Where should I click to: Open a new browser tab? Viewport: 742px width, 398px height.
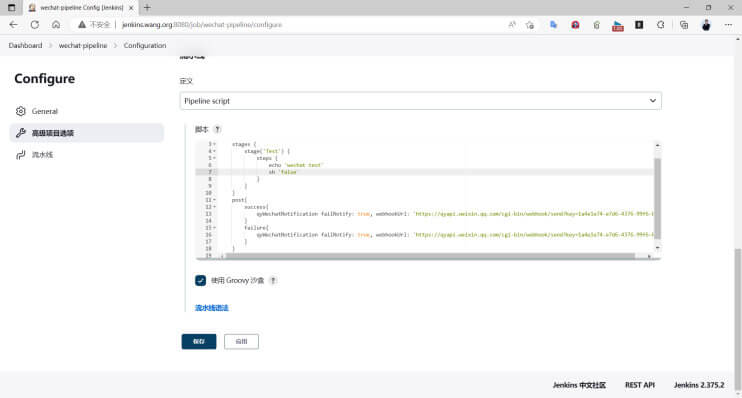click(147, 8)
